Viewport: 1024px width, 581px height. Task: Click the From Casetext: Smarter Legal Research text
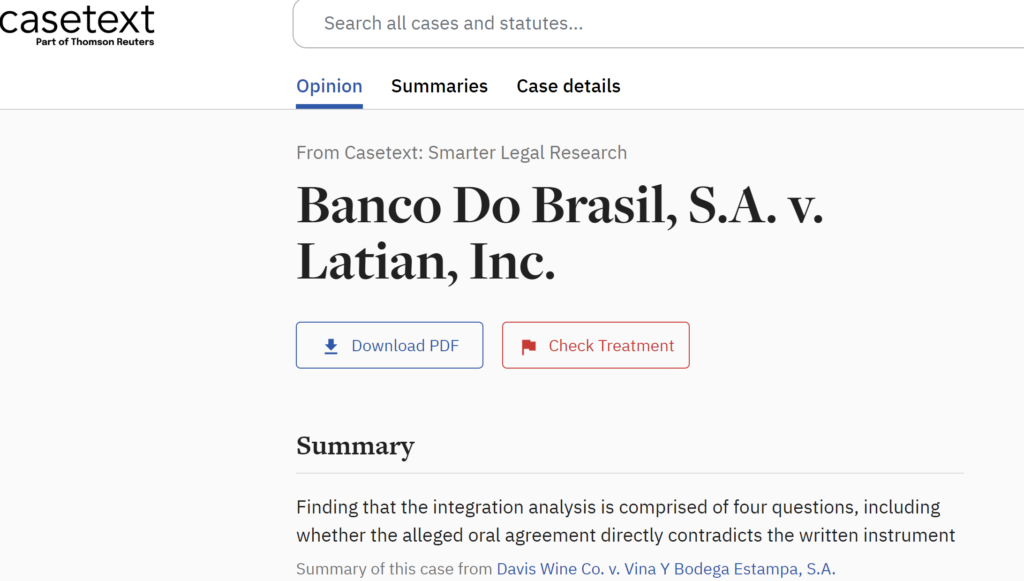(462, 153)
